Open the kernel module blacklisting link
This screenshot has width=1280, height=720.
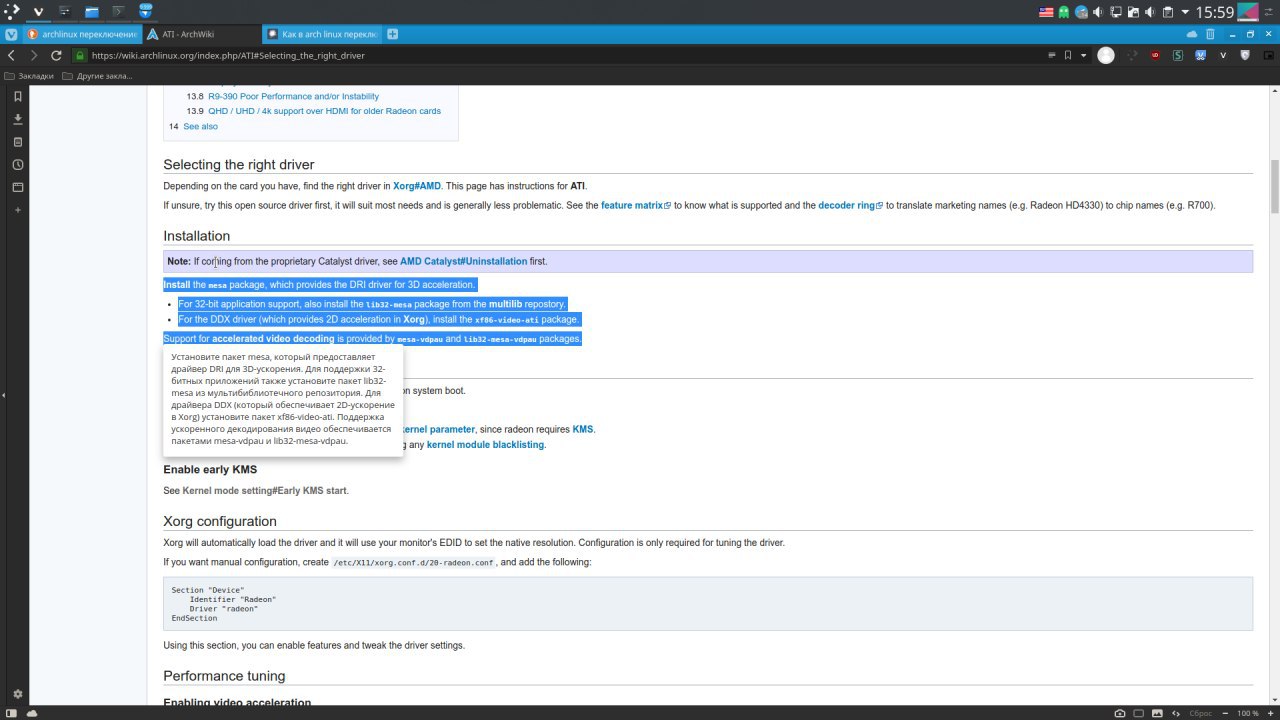point(485,445)
